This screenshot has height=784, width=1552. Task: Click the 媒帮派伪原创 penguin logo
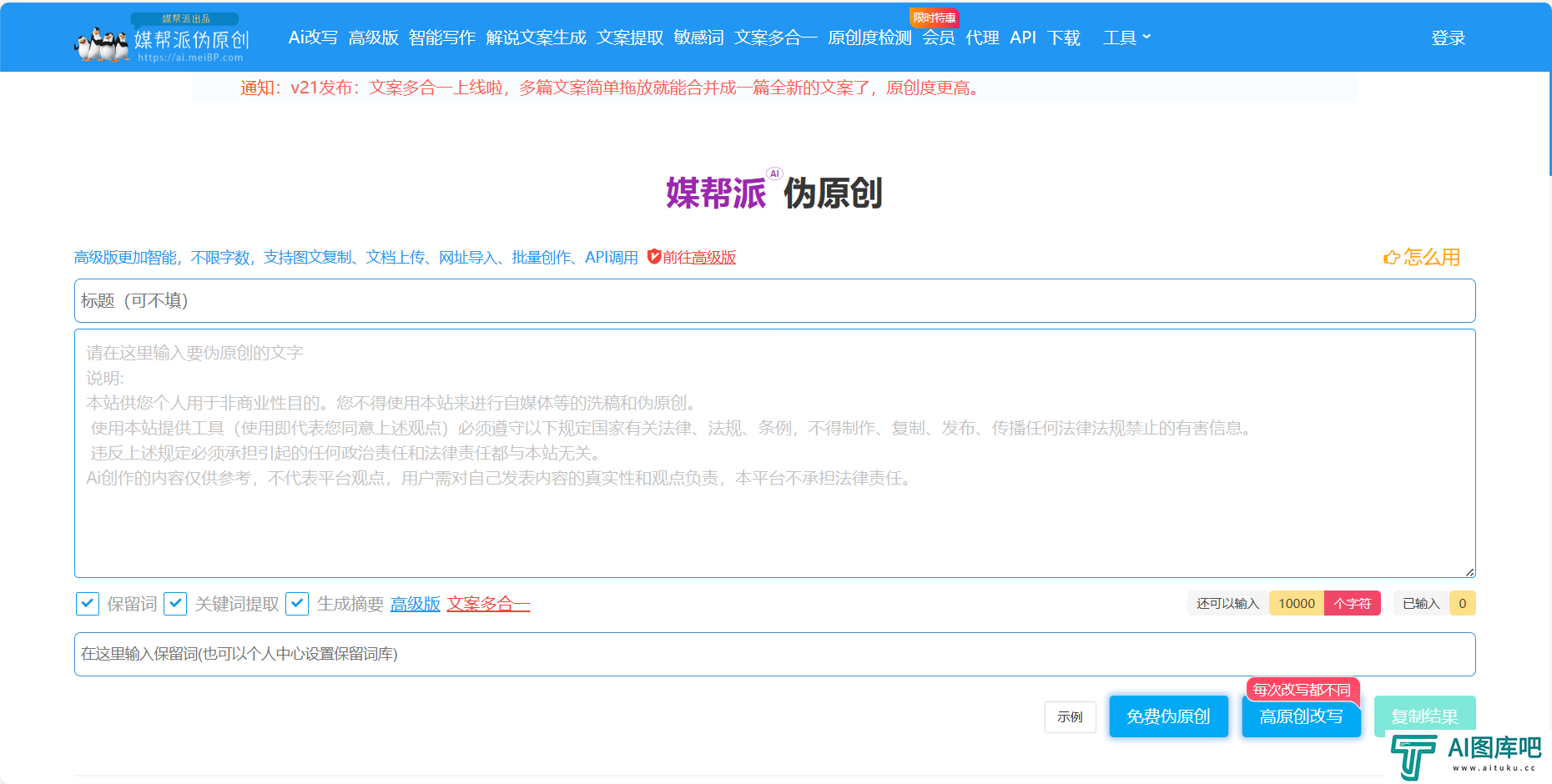163,38
